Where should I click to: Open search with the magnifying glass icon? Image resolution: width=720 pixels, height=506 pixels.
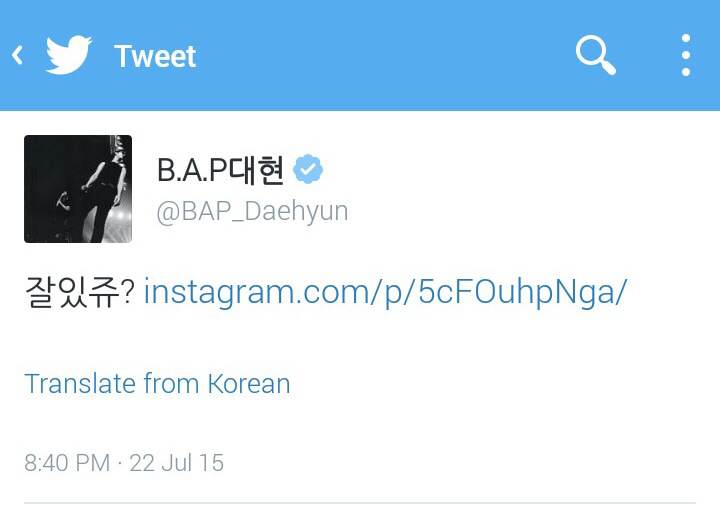[596, 55]
